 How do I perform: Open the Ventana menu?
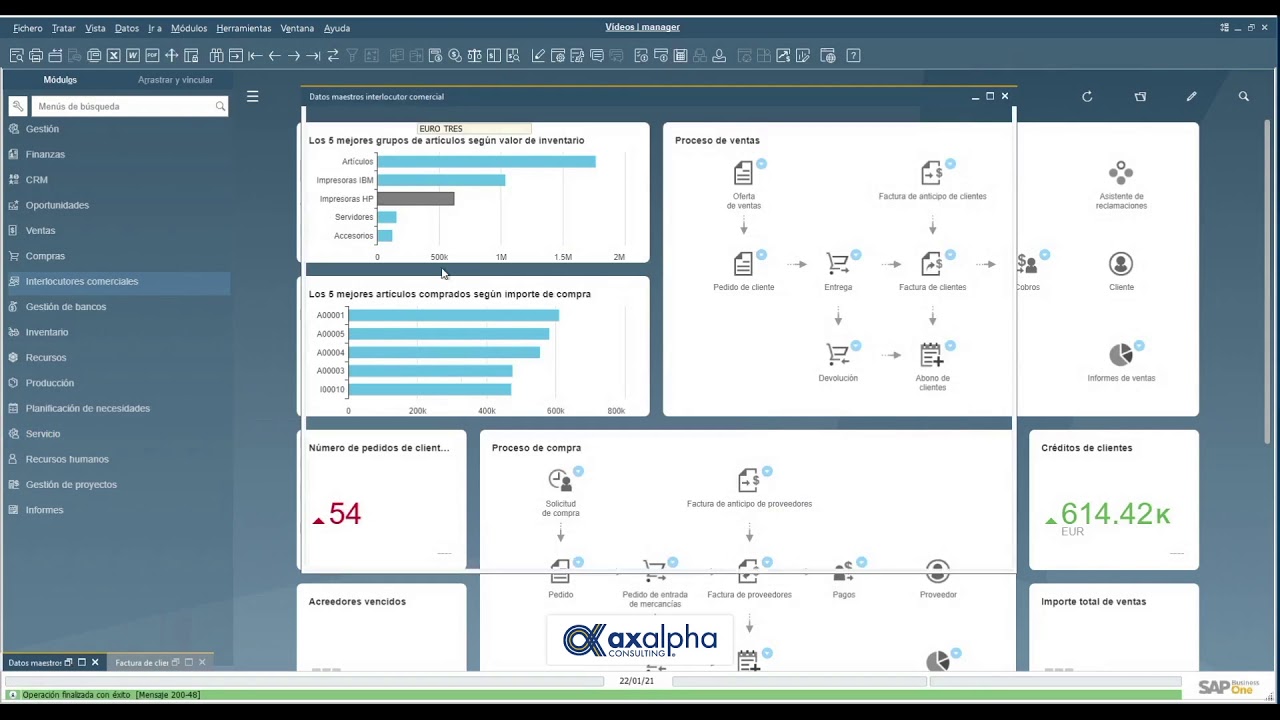297,28
